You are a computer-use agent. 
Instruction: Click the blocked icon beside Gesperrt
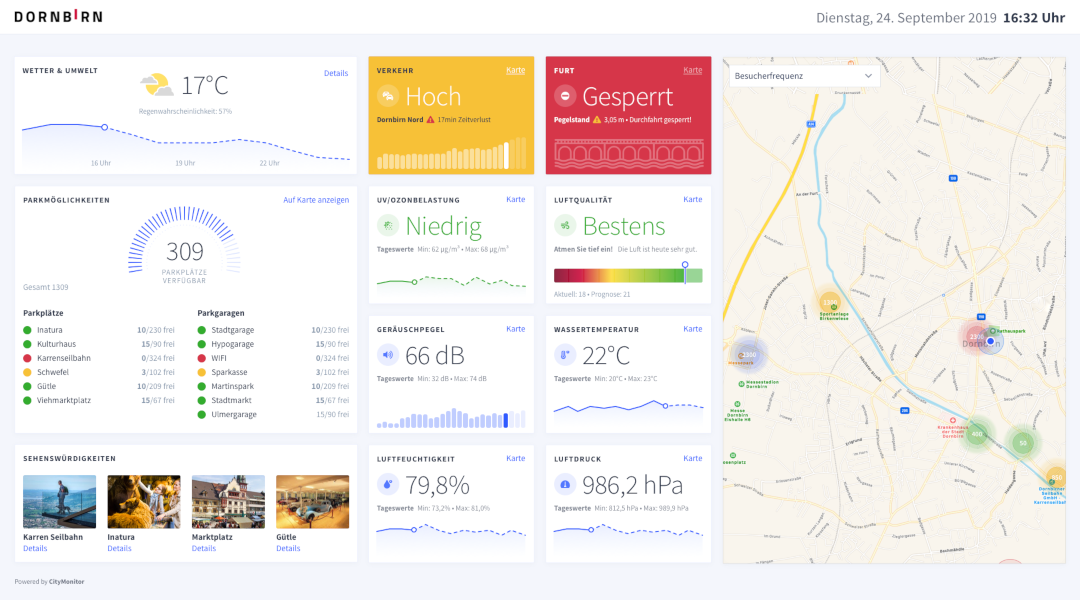tap(565, 97)
